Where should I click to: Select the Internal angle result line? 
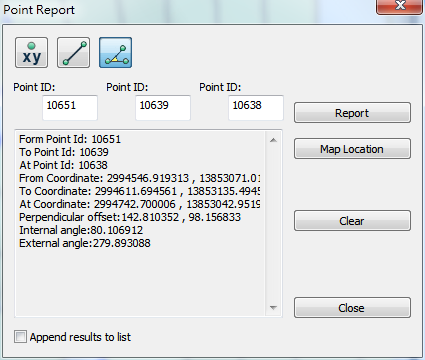[81, 230]
